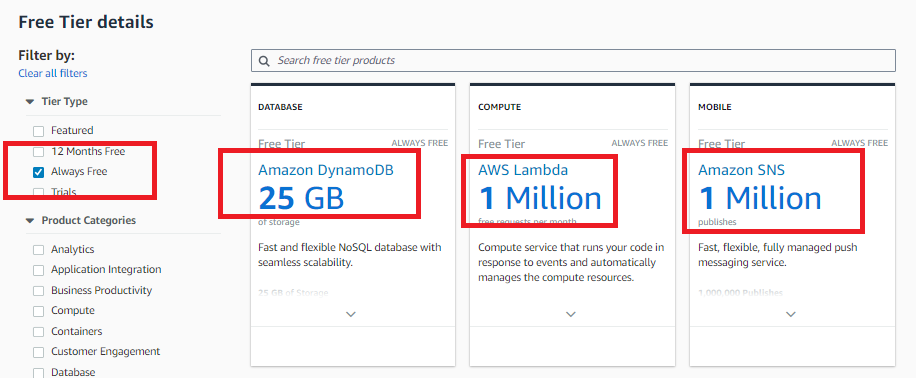Collapse the Tier Type section
Screen dimensions: 916x378
[30, 102]
